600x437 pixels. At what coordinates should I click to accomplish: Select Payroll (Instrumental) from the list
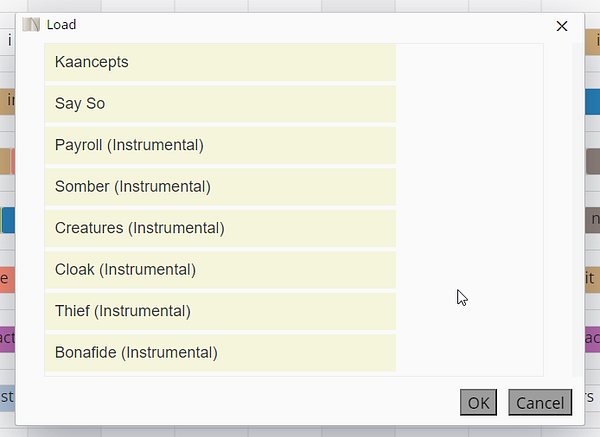pyautogui.click(x=220, y=145)
